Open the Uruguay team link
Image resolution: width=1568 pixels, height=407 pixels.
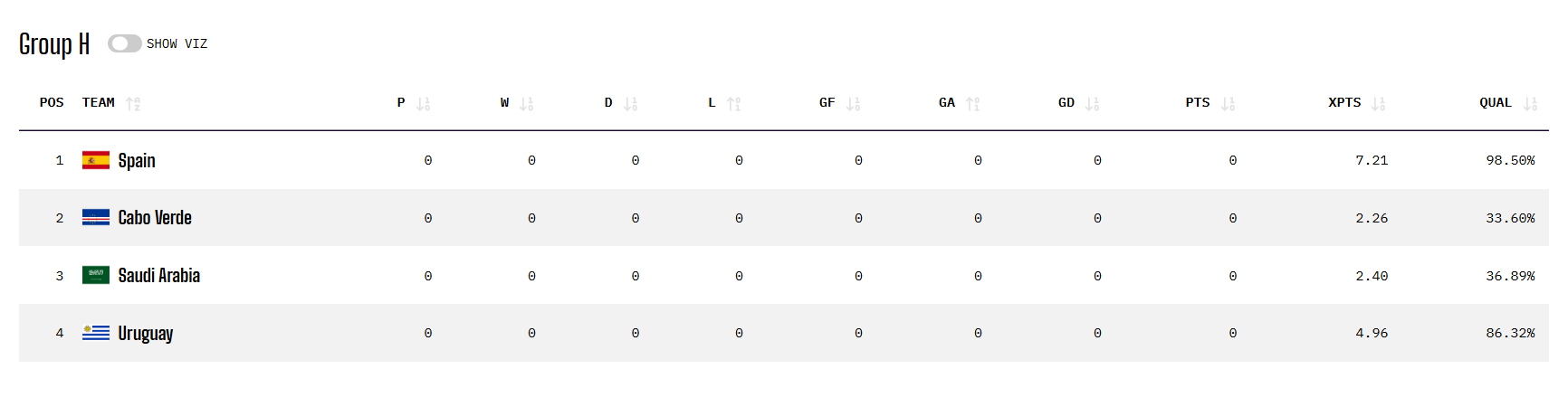pos(146,333)
